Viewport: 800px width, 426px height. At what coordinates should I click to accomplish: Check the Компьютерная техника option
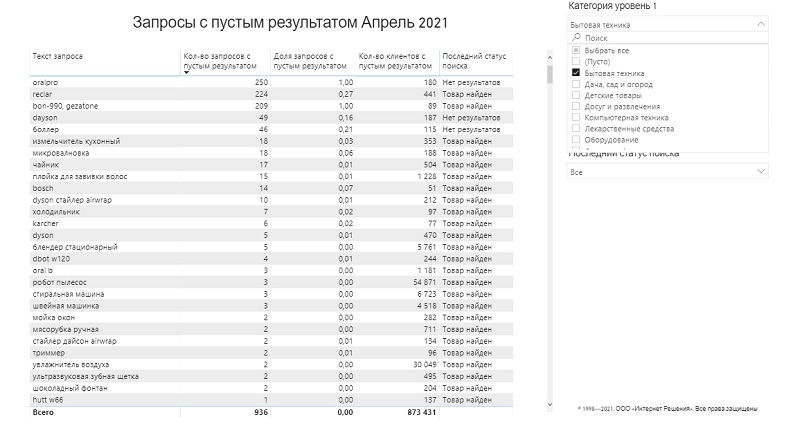pos(576,117)
